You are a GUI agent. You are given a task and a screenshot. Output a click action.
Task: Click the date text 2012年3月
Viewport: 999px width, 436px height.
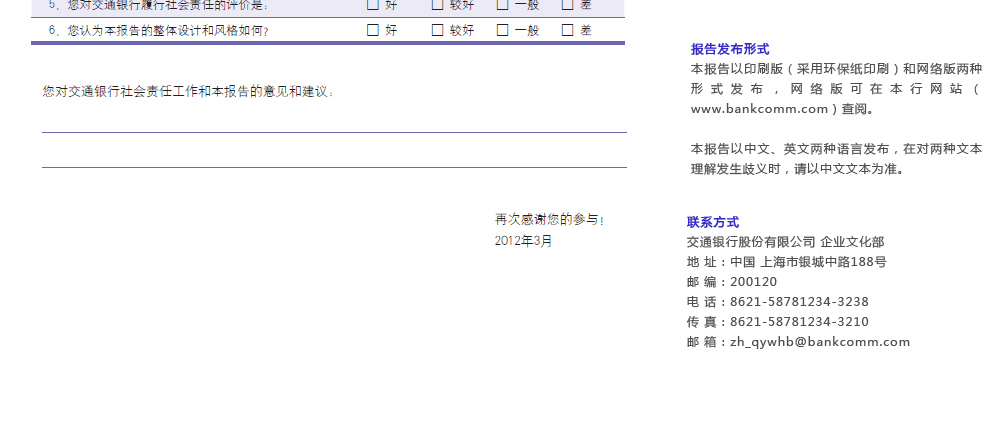coord(523,241)
